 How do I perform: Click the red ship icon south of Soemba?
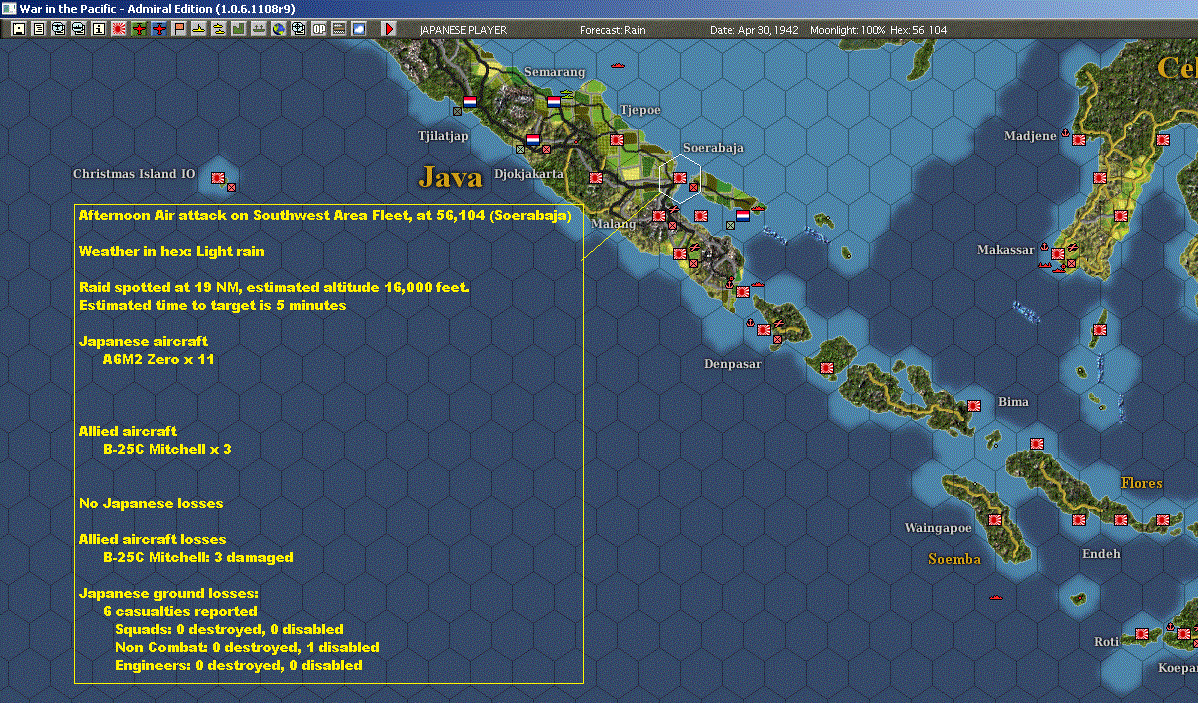[x=996, y=598]
